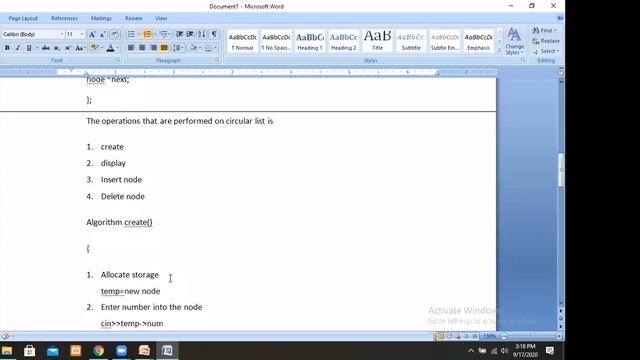Click the Font Color icon

pyautogui.click(x=110, y=48)
